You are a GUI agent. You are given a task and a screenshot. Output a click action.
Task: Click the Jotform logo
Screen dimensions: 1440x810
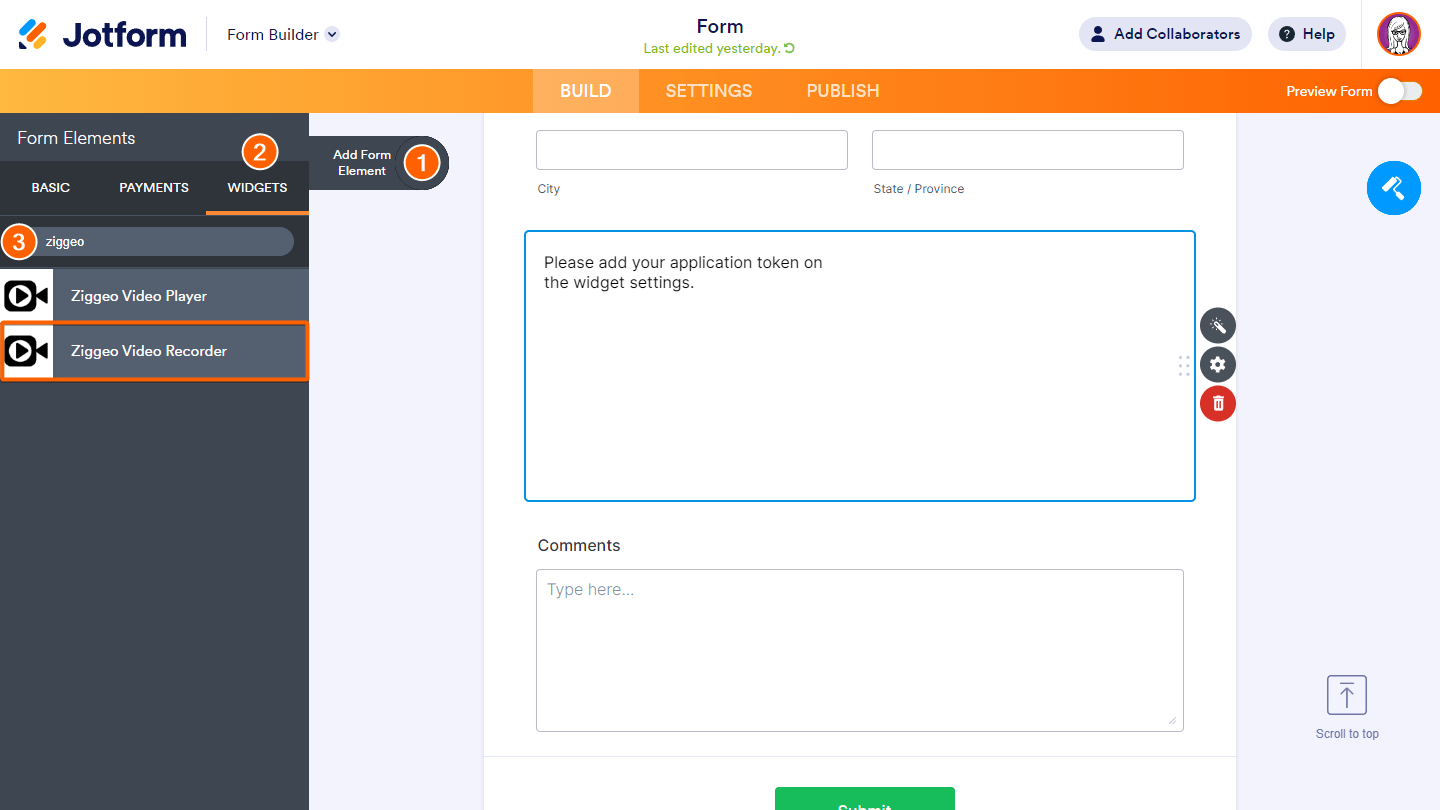tap(103, 34)
